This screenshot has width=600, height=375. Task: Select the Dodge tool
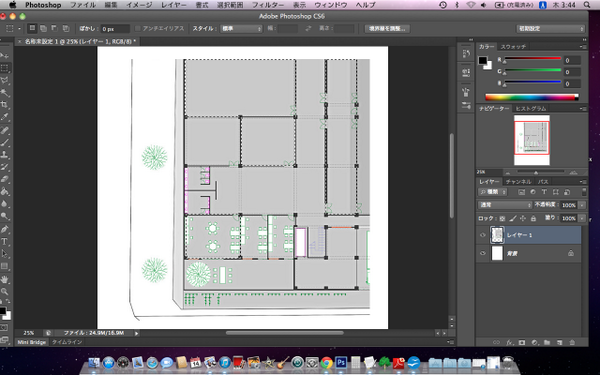coord(4,216)
